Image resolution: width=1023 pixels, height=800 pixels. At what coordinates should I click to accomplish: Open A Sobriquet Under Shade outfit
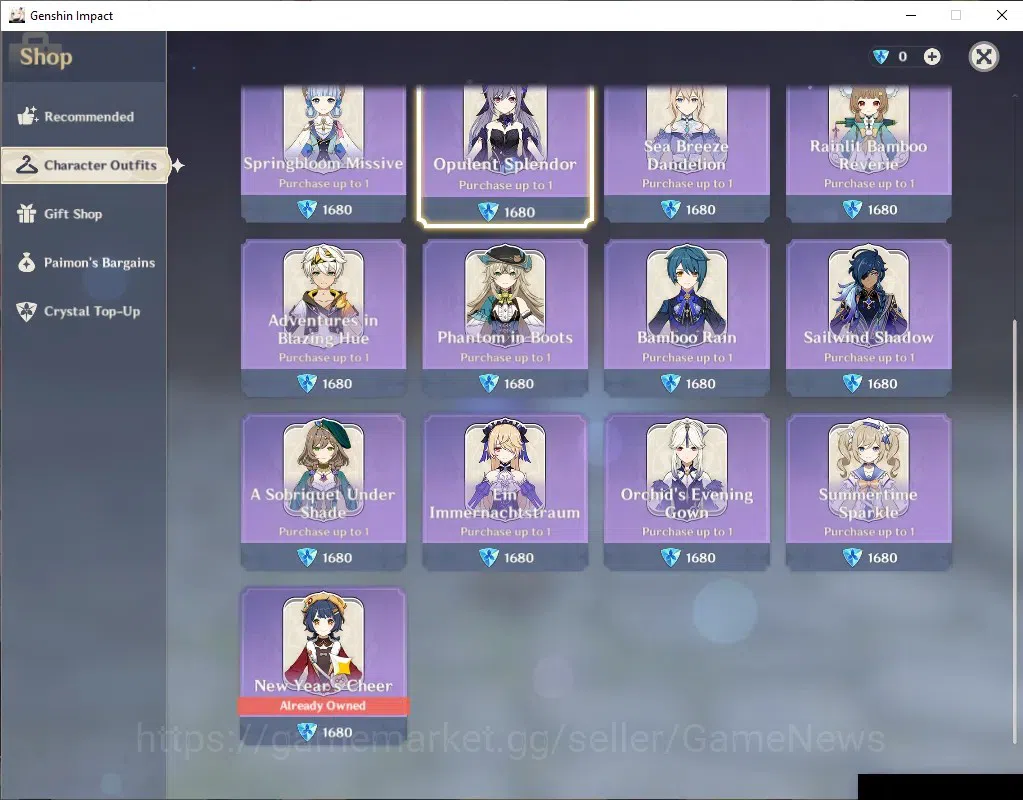pyautogui.click(x=324, y=492)
